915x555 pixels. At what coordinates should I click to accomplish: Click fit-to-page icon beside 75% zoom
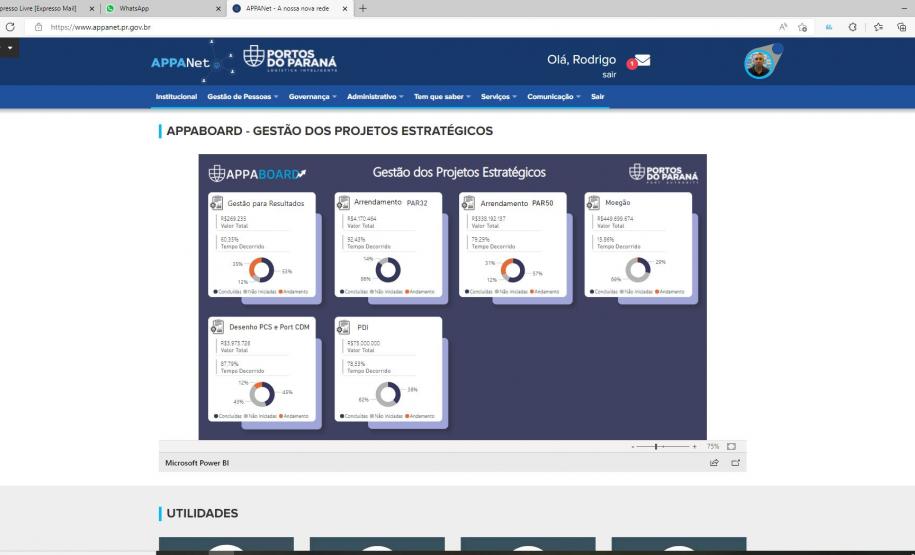[731, 446]
